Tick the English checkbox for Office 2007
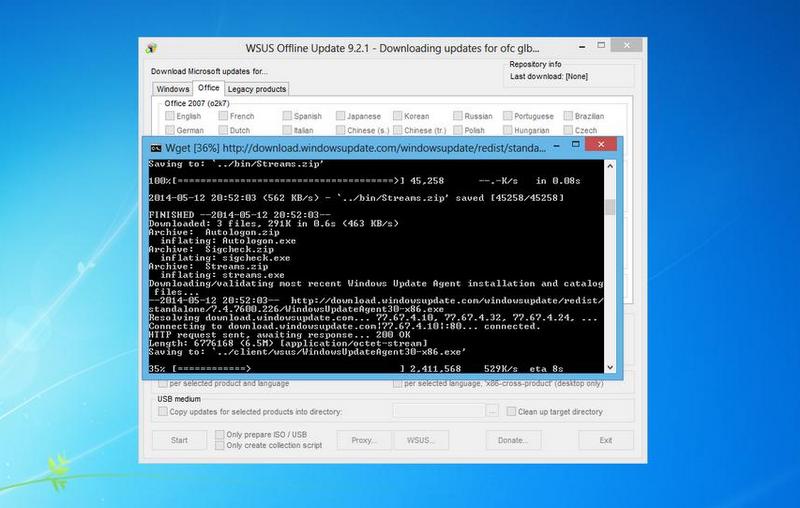800x508 pixels. [170, 116]
